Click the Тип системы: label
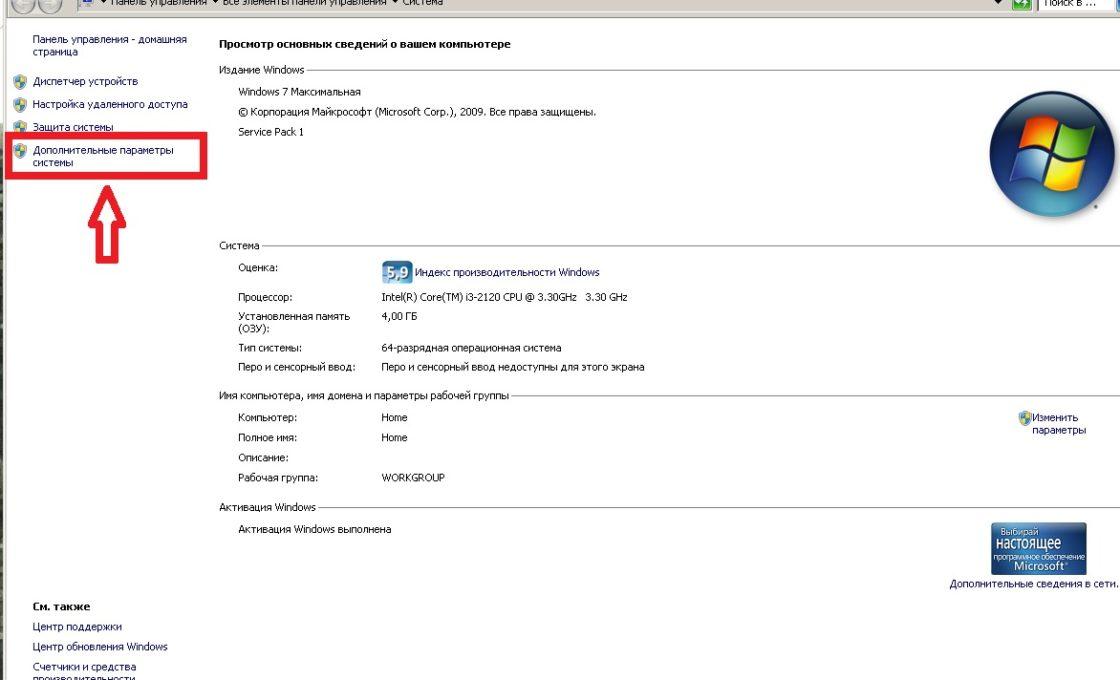1120x680 pixels. [270, 348]
